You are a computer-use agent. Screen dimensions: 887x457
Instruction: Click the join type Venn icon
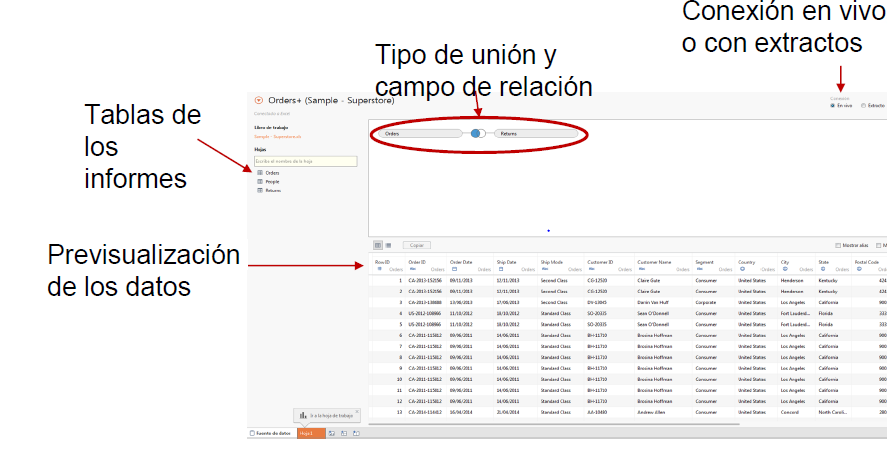tap(478, 133)
